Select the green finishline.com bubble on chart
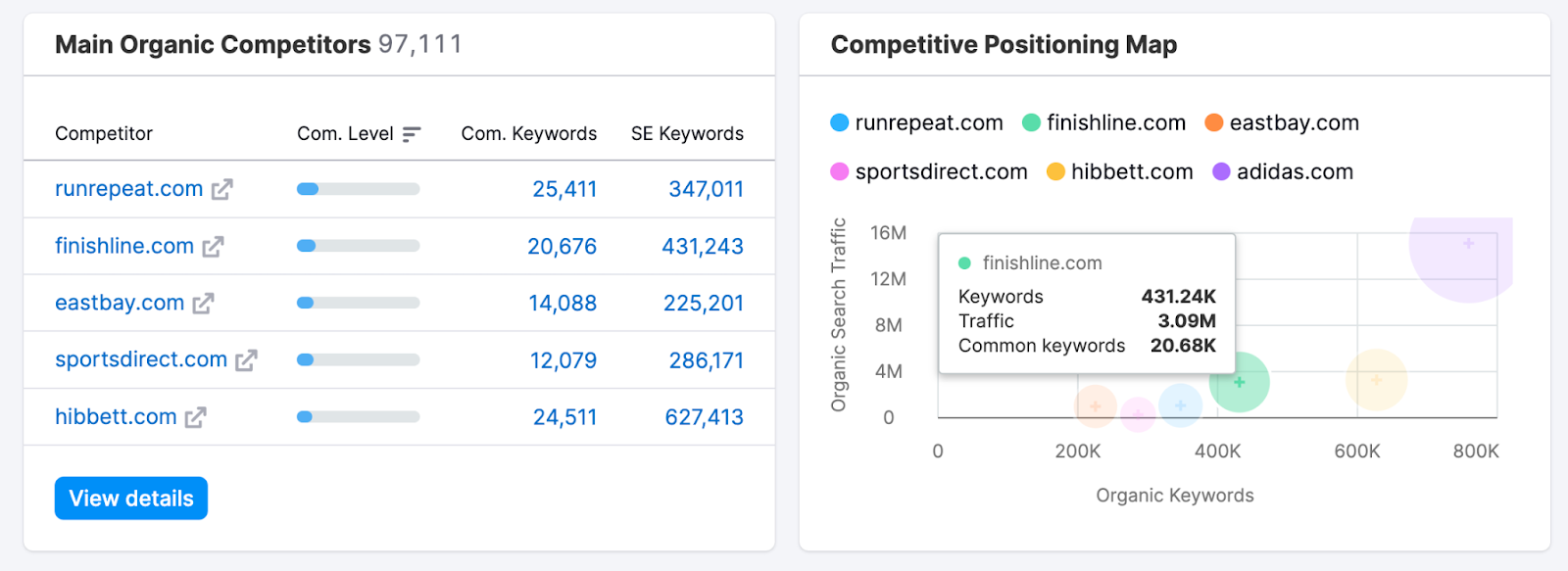1568x571 pixels. pyautogui.click(x=1240, y=383)
